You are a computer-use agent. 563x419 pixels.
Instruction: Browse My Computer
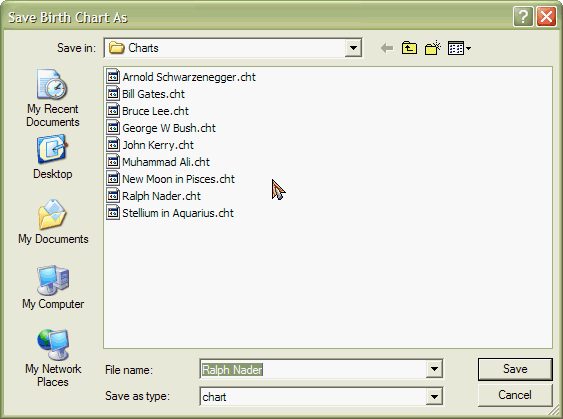coord(53,287)
